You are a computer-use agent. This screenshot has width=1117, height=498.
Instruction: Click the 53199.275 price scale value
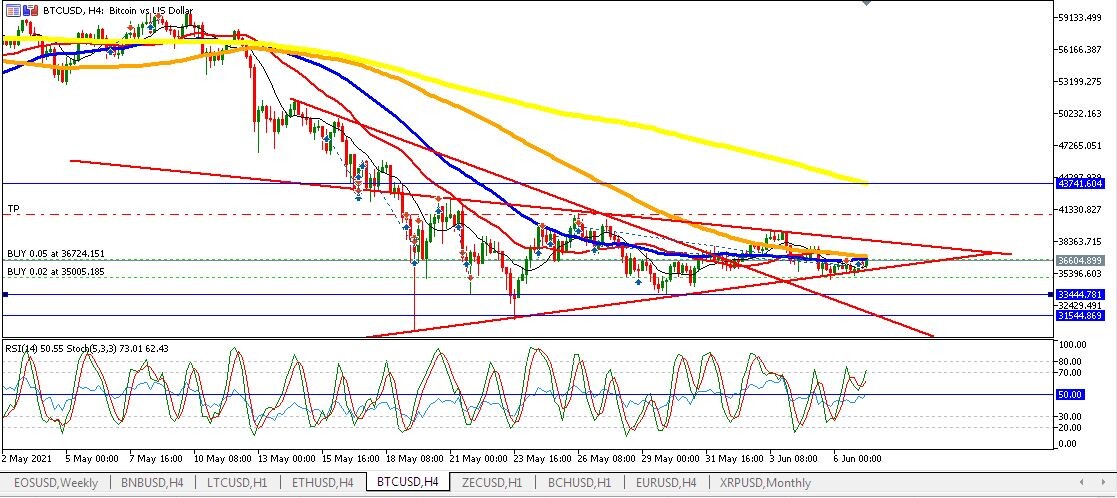tap(1081, 82)
